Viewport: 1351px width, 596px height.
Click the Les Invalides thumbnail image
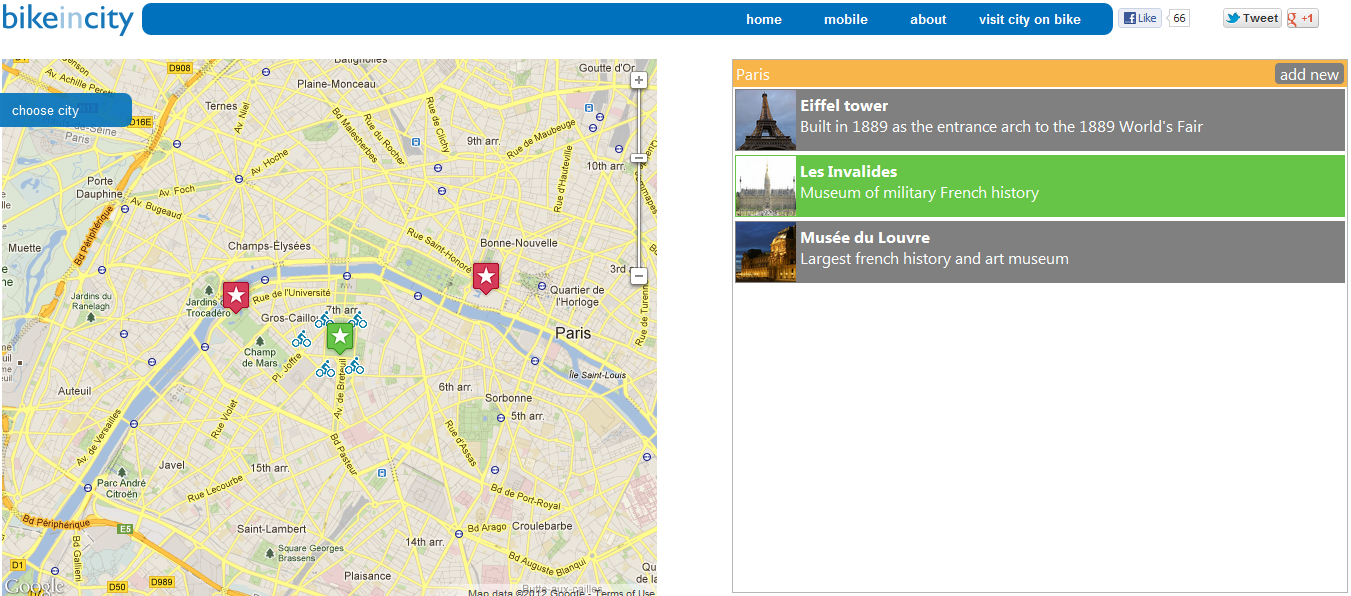pyautogui.click(x=766, y=186)
